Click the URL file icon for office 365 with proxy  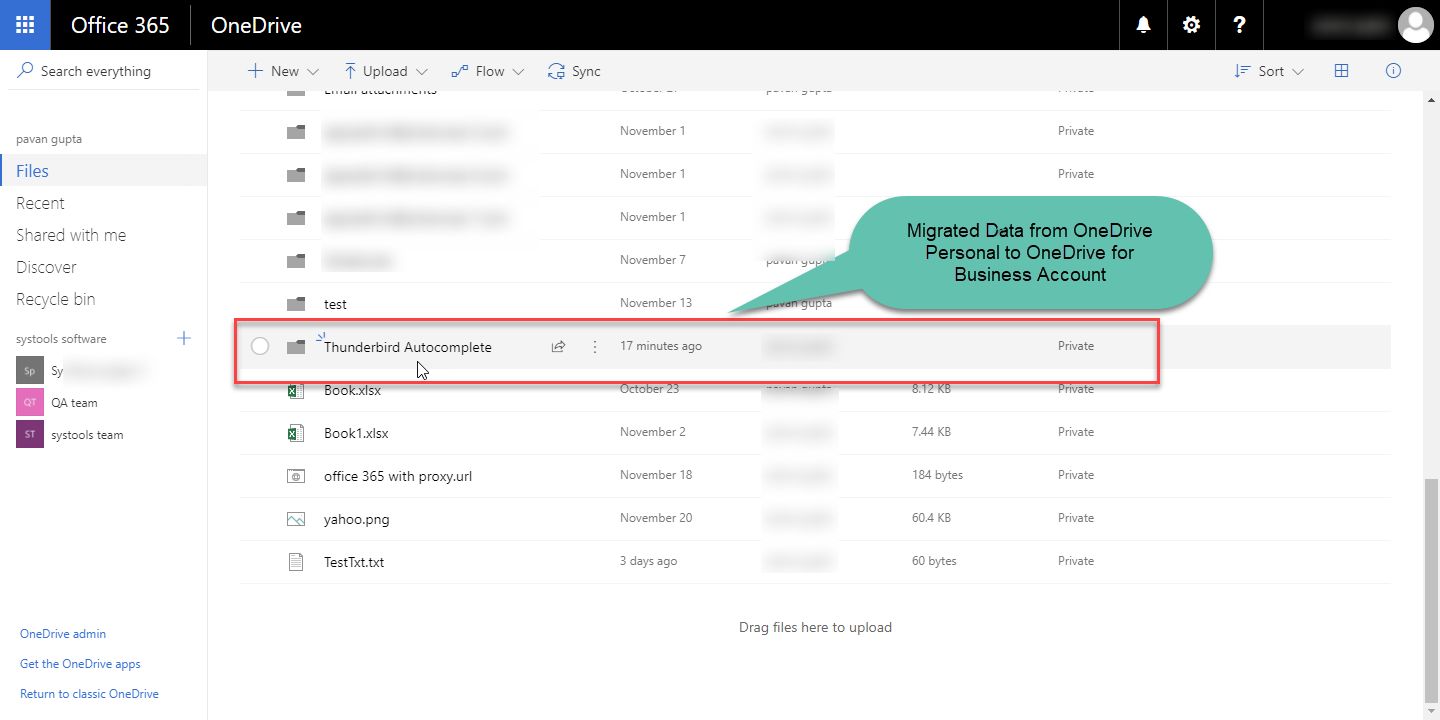(295, 476)
